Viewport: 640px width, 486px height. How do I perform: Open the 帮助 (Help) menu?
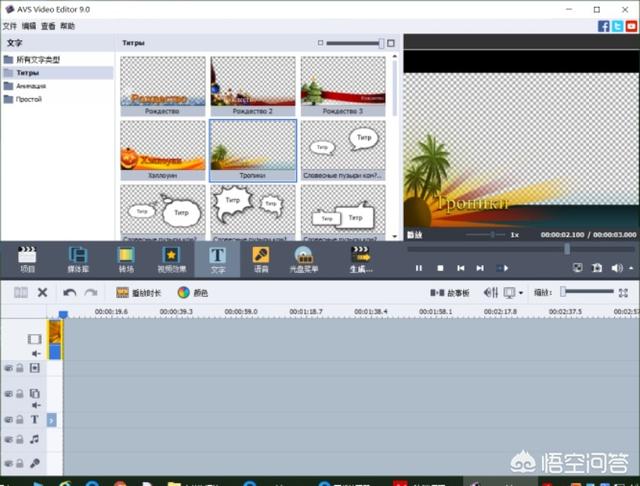67,25
